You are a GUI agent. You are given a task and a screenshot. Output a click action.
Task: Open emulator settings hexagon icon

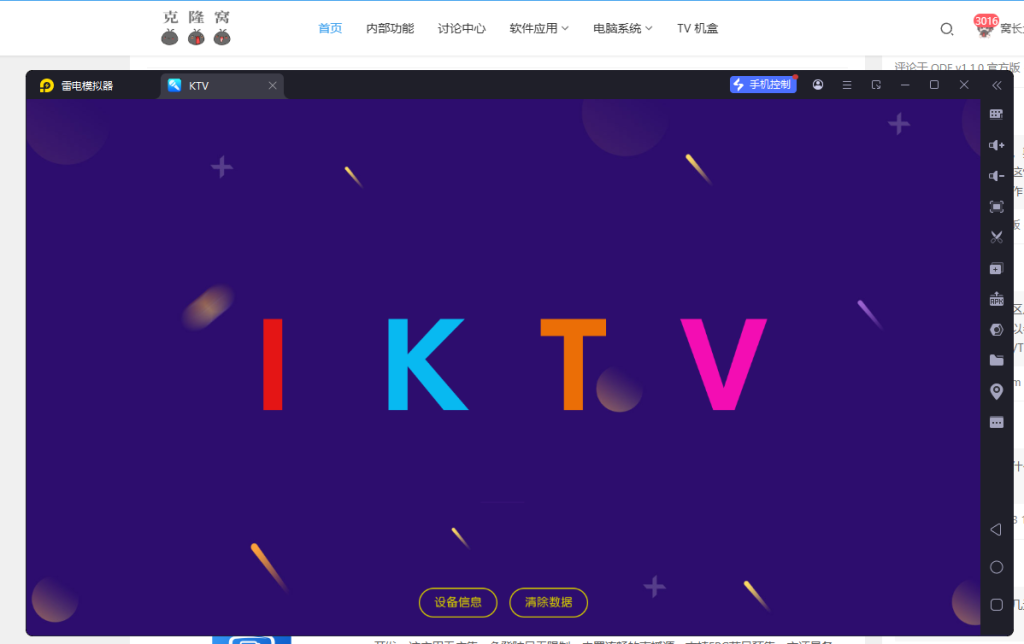[996, 330]
